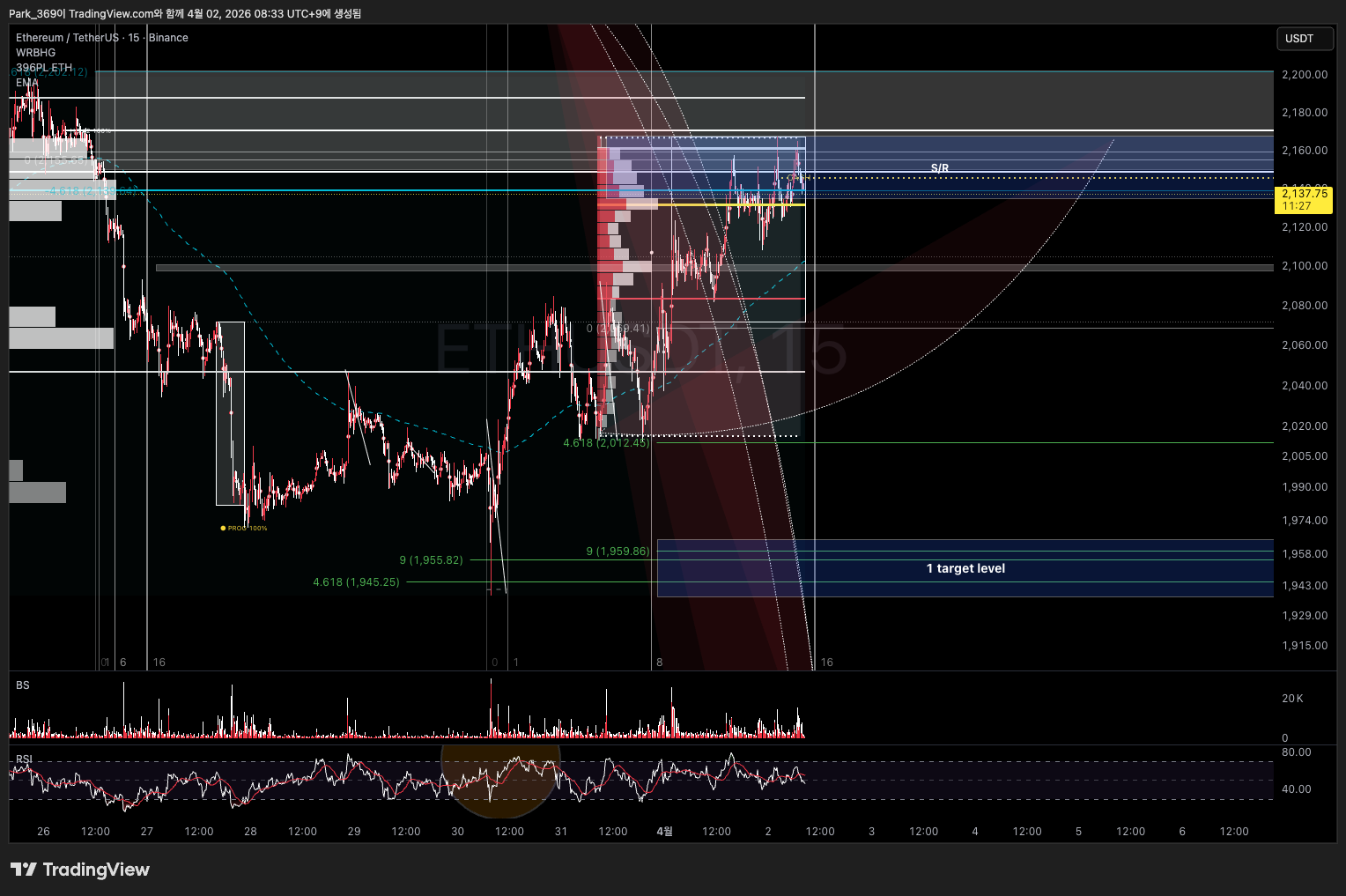Click the 1,943.00 price axis label

[1305, 586]
